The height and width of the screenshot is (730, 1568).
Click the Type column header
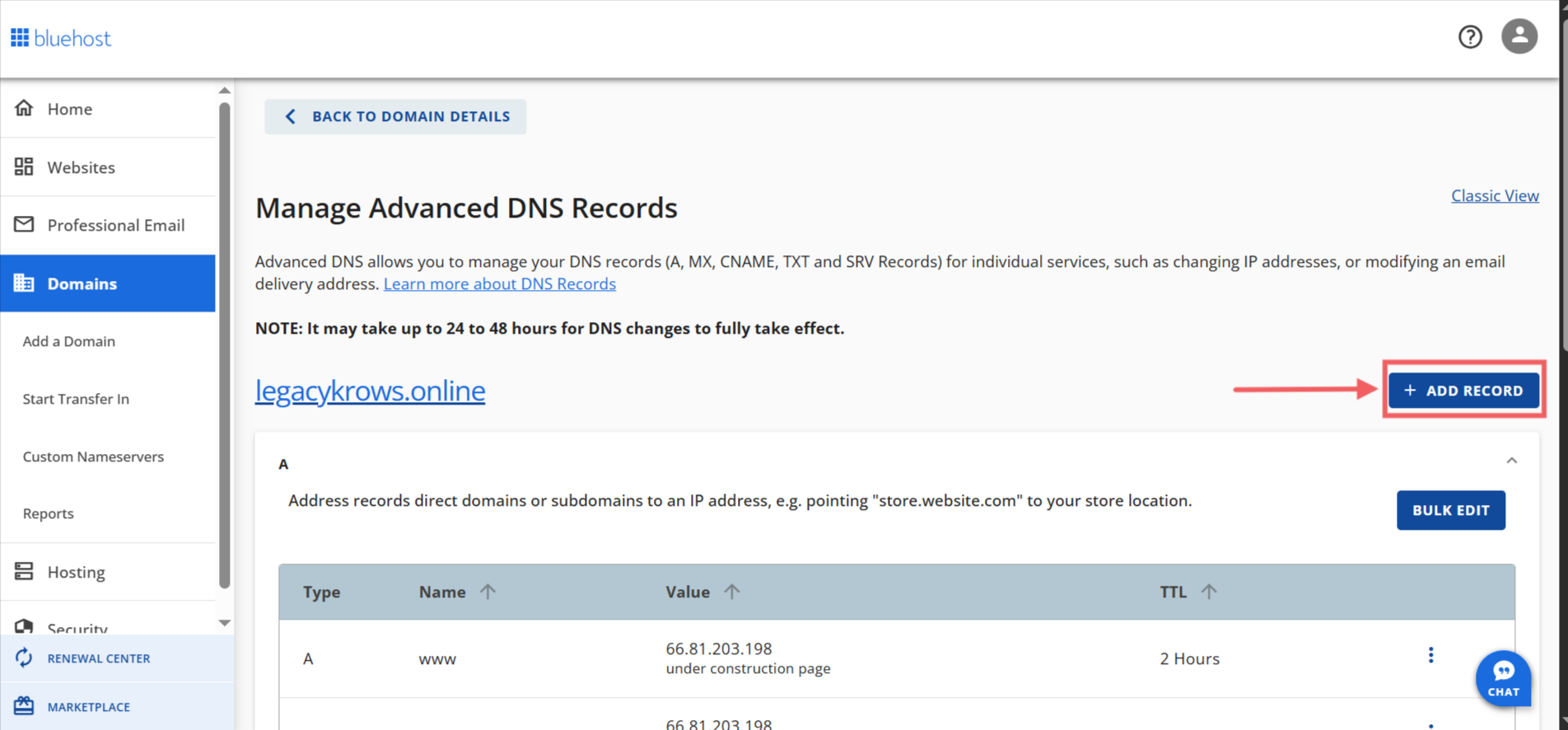[x=322, y=592]
